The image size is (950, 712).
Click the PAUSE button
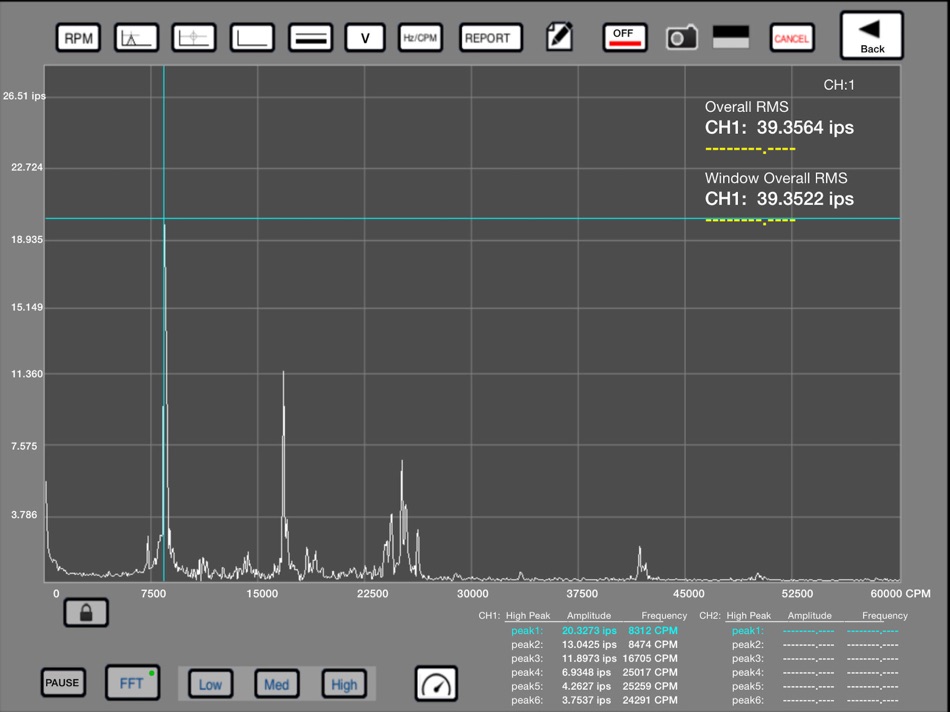pos(62,682)
